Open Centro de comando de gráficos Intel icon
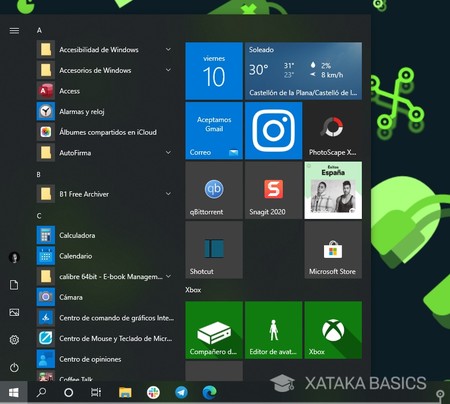The image size is (450, 404). pos(46,318)
